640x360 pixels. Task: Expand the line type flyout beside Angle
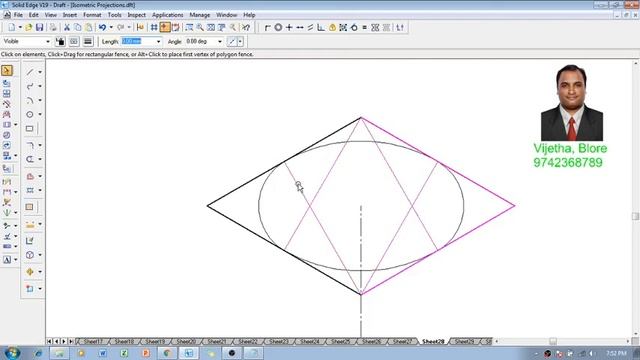(x=240, y=42)
